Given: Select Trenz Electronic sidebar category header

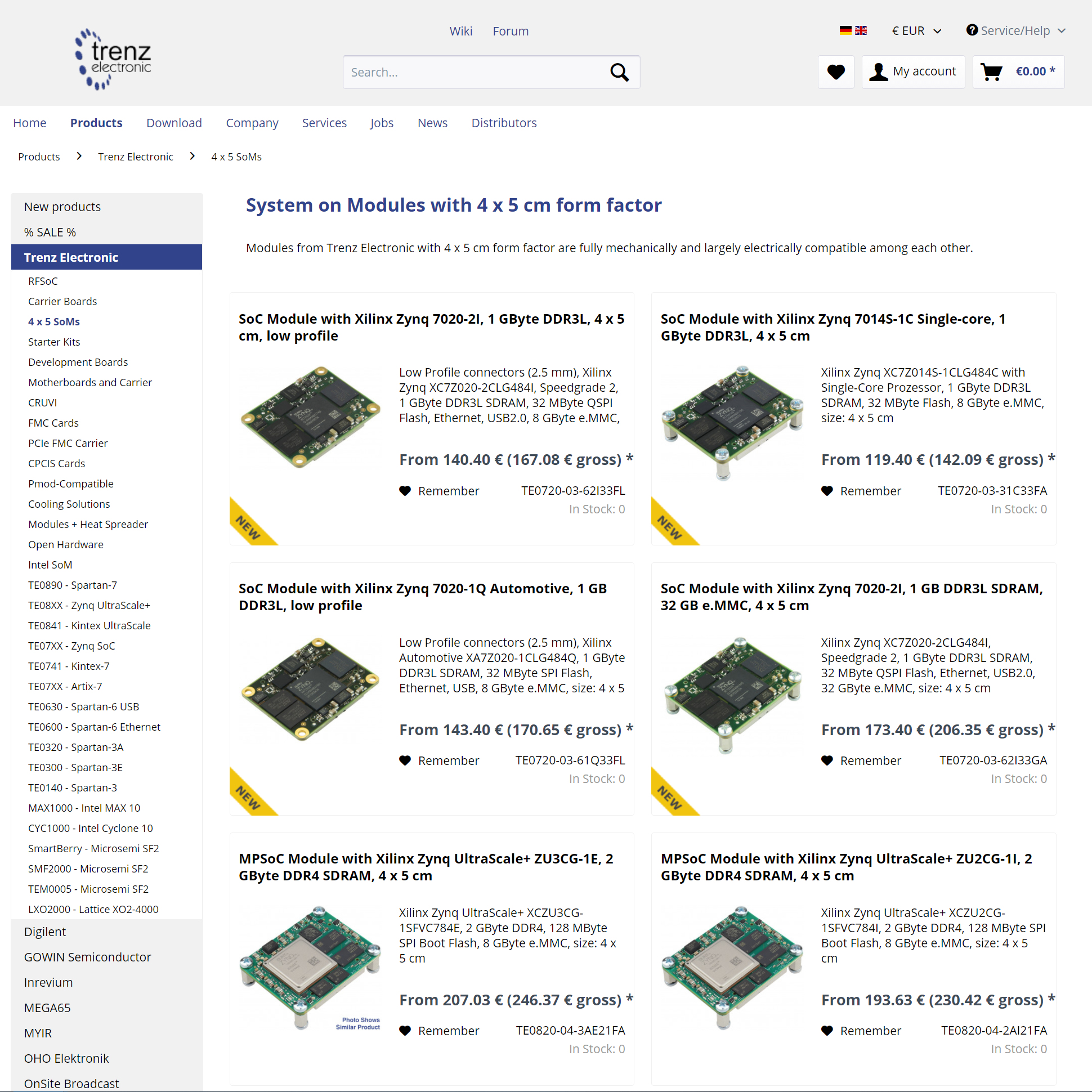Looking at the screenshot, I should coord(107,257).
